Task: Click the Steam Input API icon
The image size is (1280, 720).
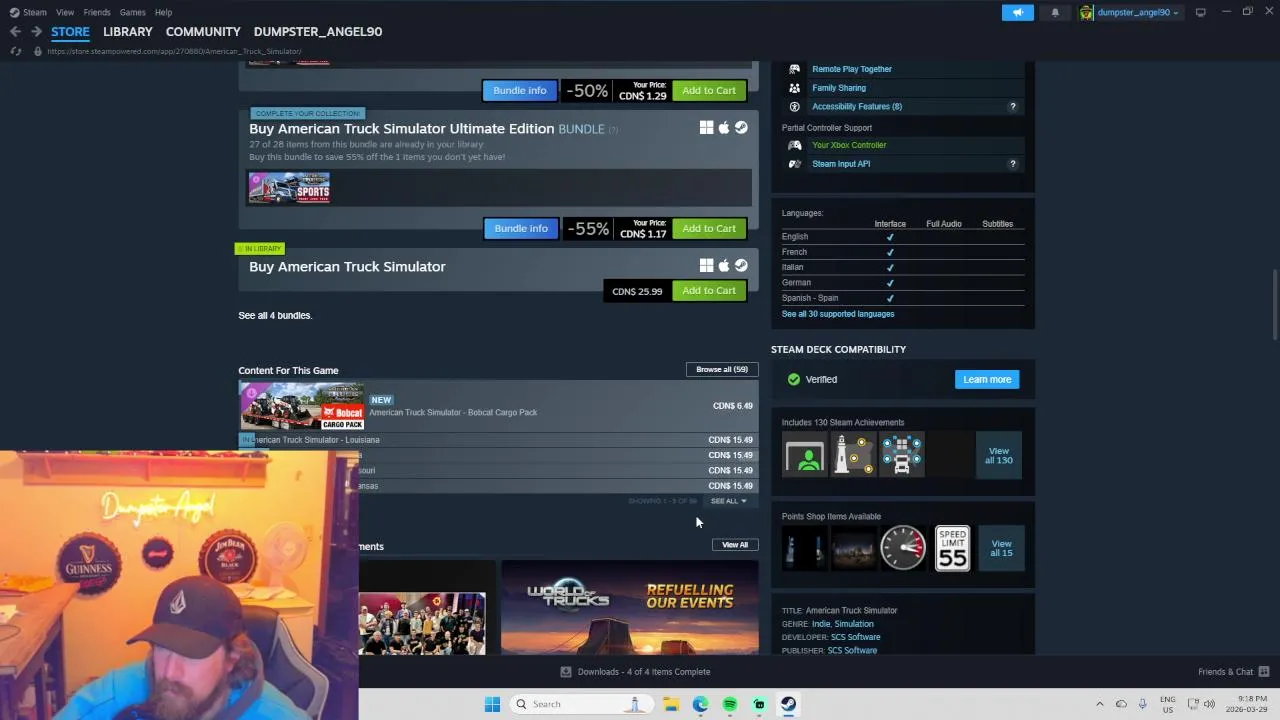Action: pyautogui.click(x=795, y=164)
